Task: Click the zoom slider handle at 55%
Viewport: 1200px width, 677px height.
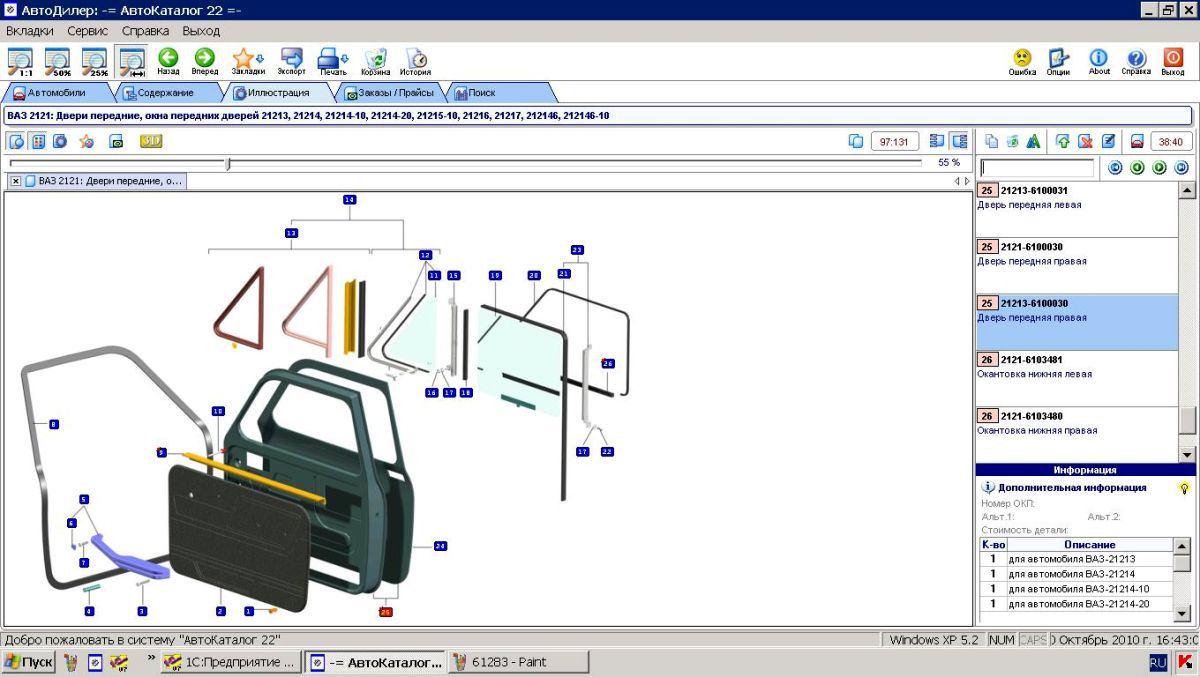Action: click(x=228, y=164)
